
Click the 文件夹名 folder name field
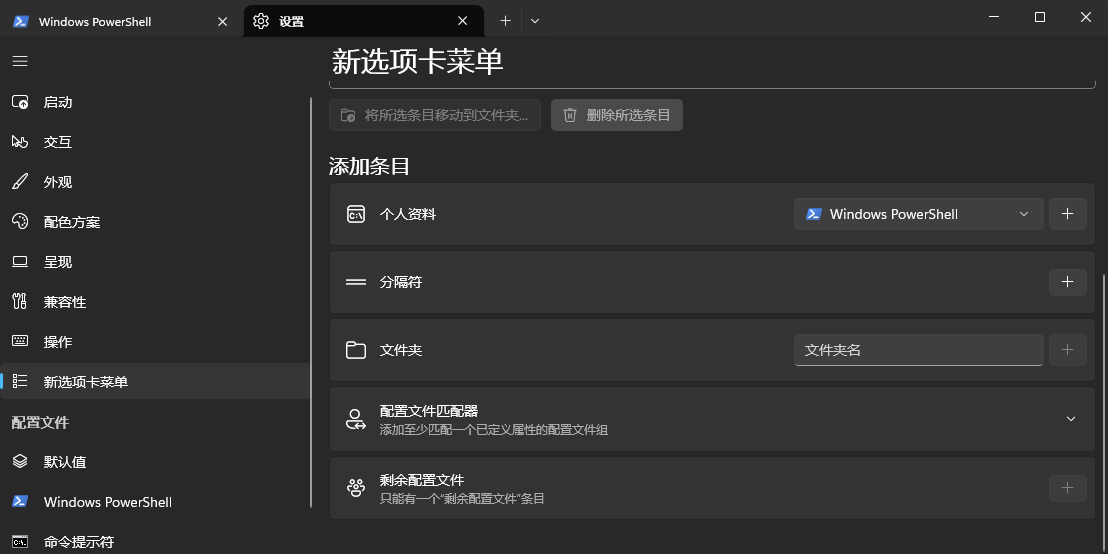[x=918, y=350]
